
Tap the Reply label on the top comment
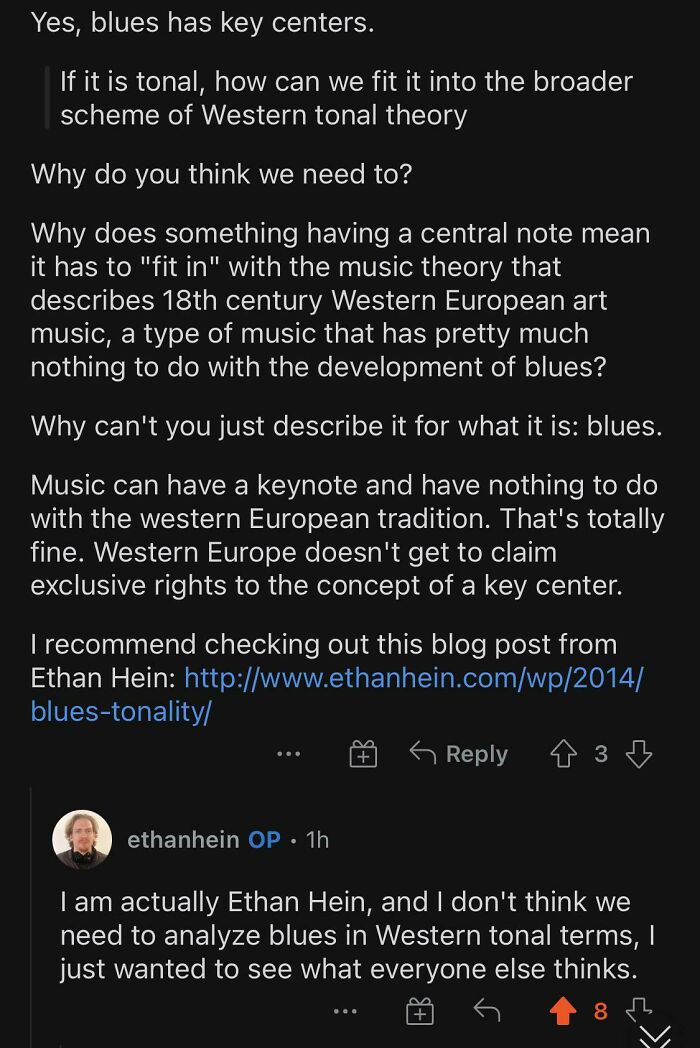pyautogui.click(x=477, y=754)
